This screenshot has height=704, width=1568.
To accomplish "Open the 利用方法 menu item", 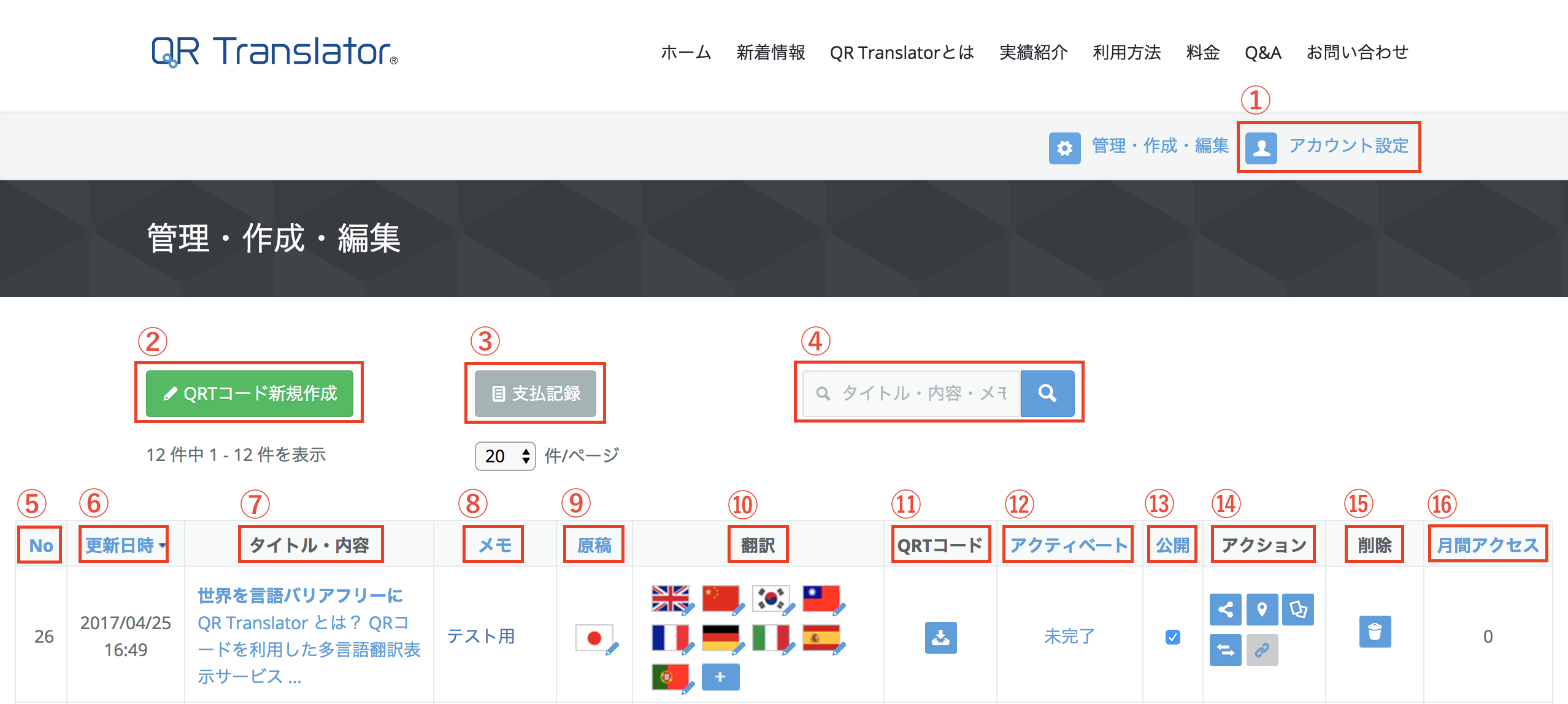I will (x=1127, y=52).
